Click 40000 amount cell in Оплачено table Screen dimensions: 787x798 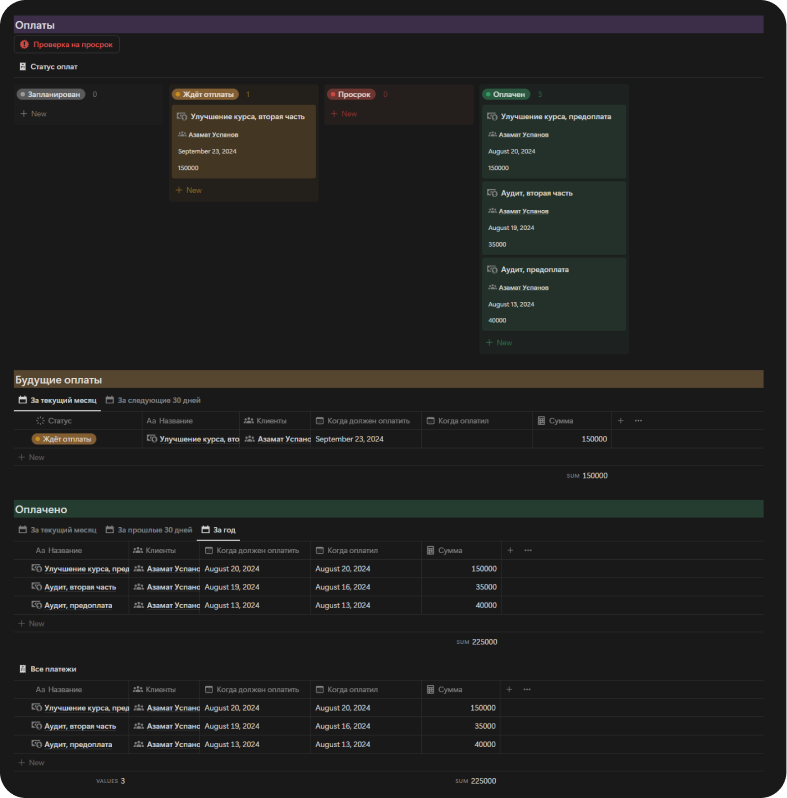click(x=485, y=605)
